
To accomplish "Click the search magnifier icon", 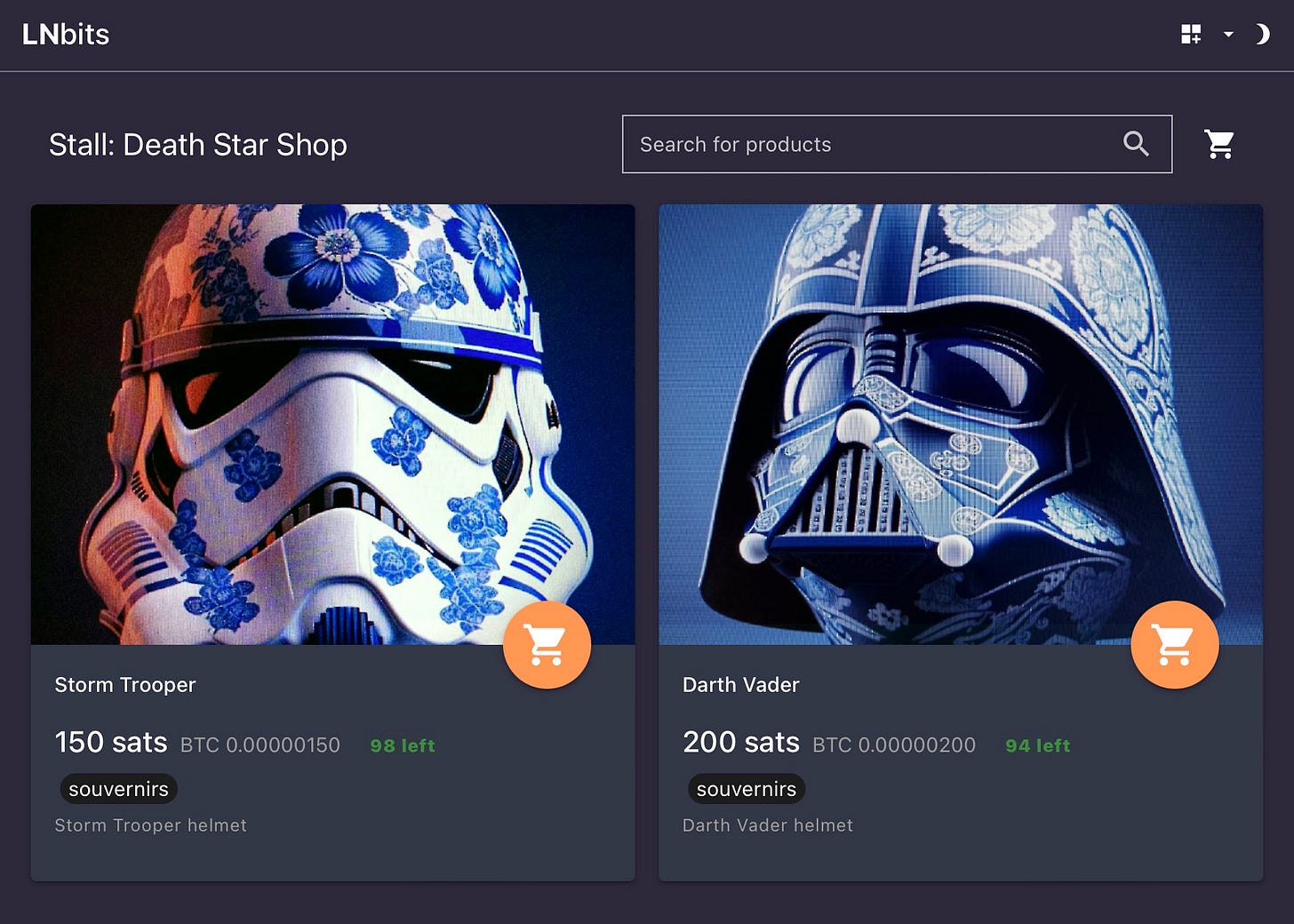I will pos(1136,143).
